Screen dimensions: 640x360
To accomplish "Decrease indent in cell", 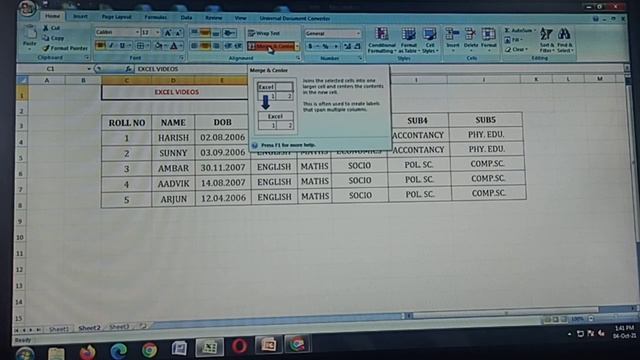I will (228, 46).
